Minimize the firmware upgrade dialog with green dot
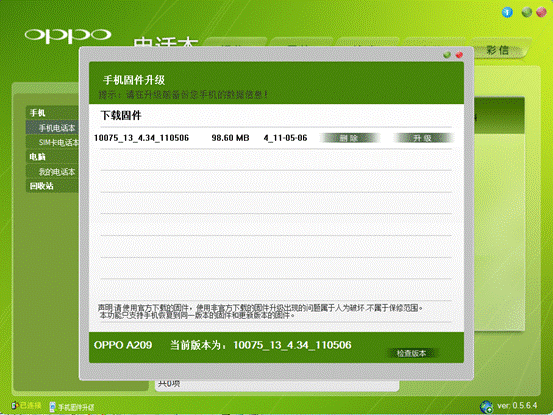The width and height of the screenshot is (553, 415). (447, 55)
